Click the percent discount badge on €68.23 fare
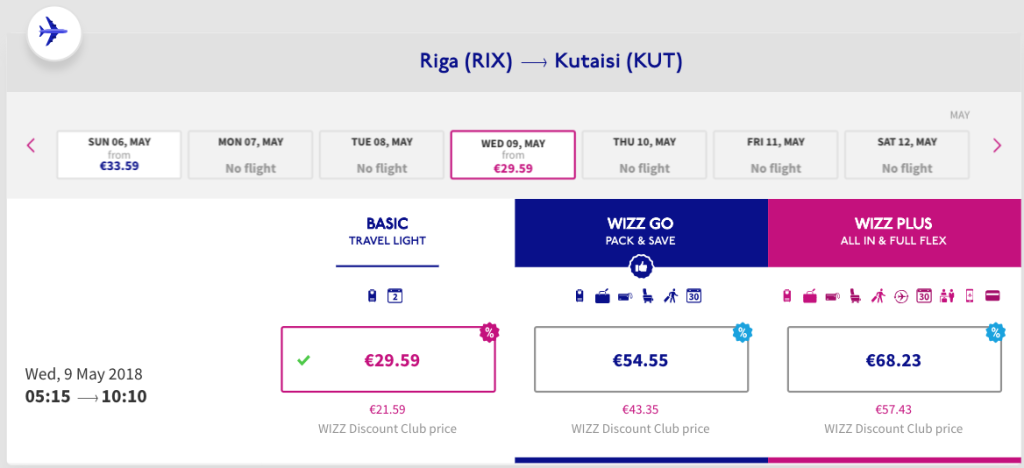Viewport: 1024px width, 468px height. tap(995, 330)
